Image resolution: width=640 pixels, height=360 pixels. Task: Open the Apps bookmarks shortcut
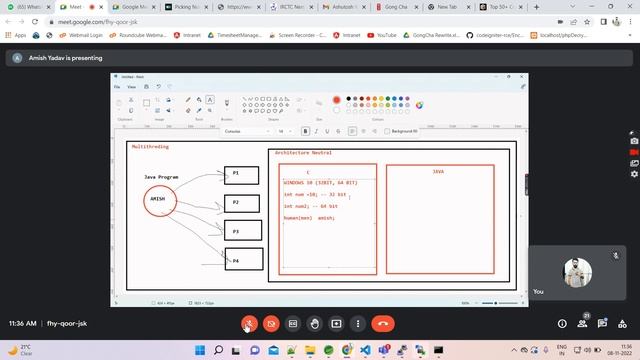(x=16, y=36)
